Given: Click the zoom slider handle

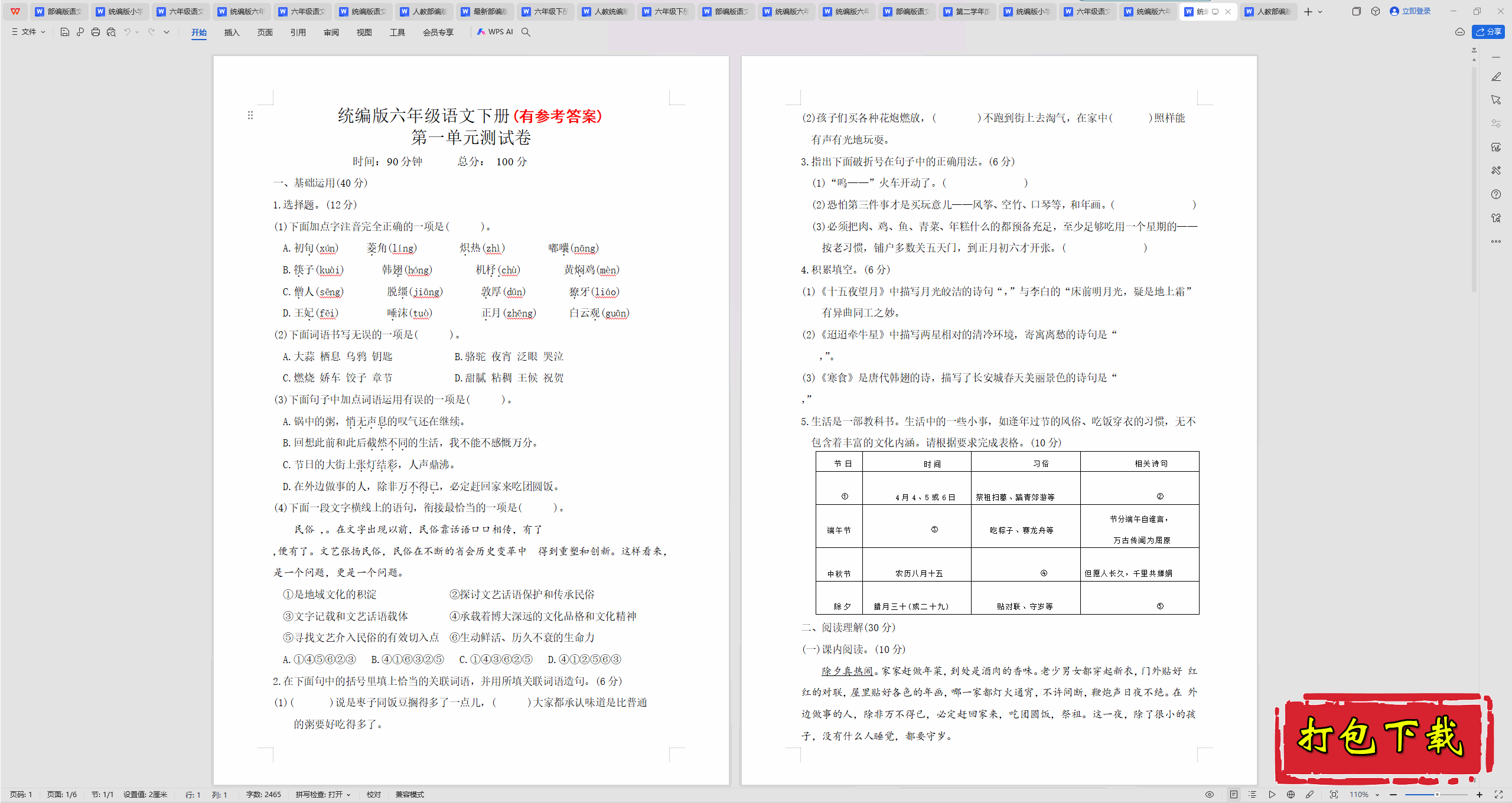Looking at the screenshot, I should (1438, 795).
